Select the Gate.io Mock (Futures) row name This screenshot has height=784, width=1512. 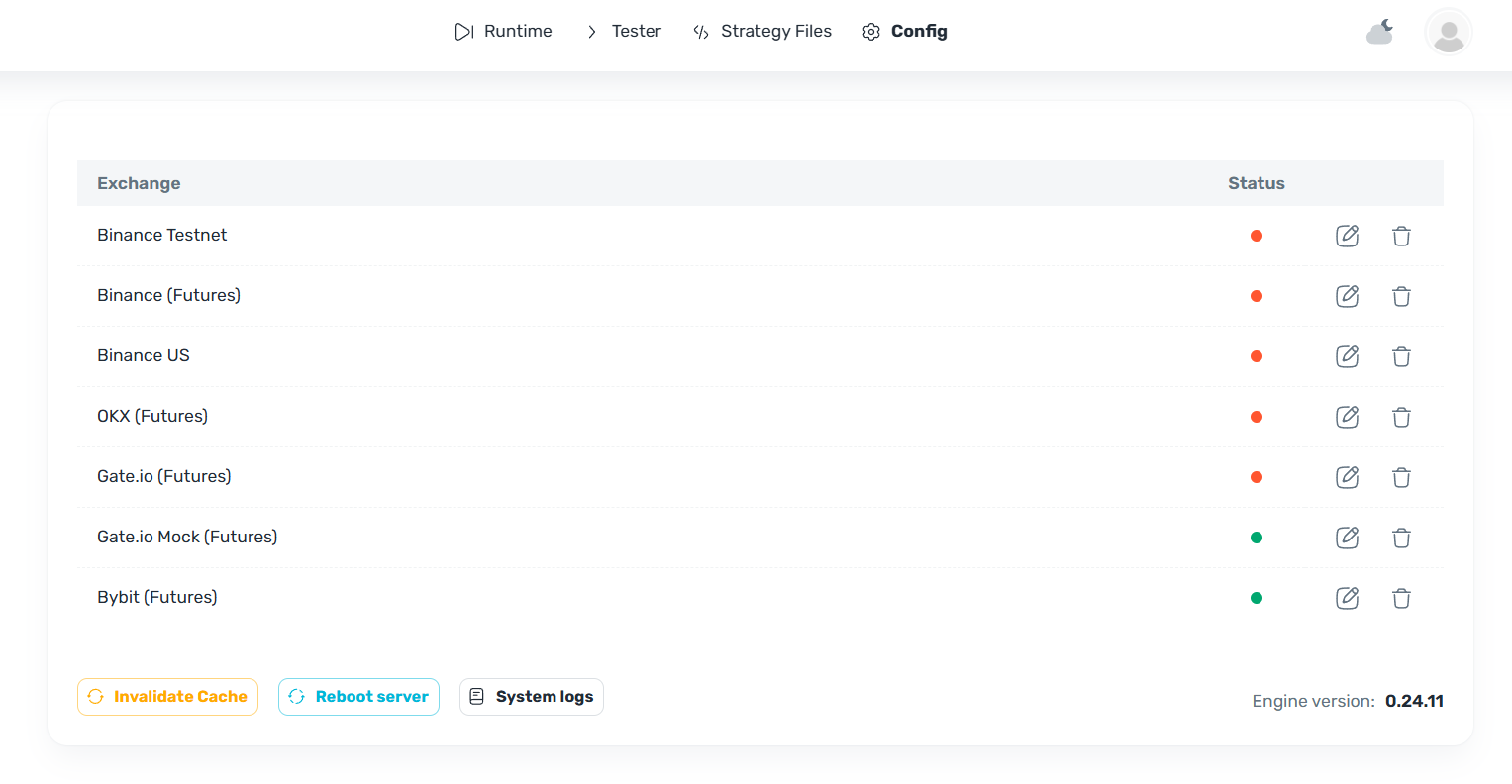pyautogui.click(x=187, y=537)
